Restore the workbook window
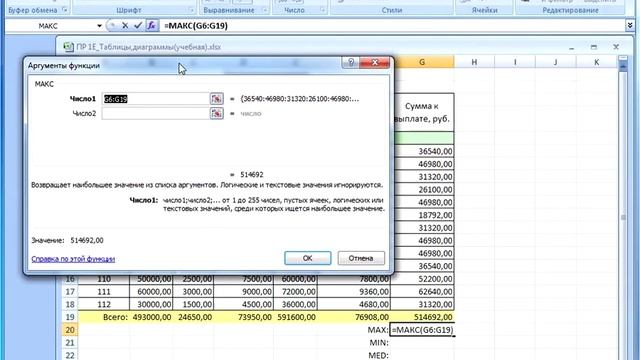640x360 pixels. (x=594, y=47)
